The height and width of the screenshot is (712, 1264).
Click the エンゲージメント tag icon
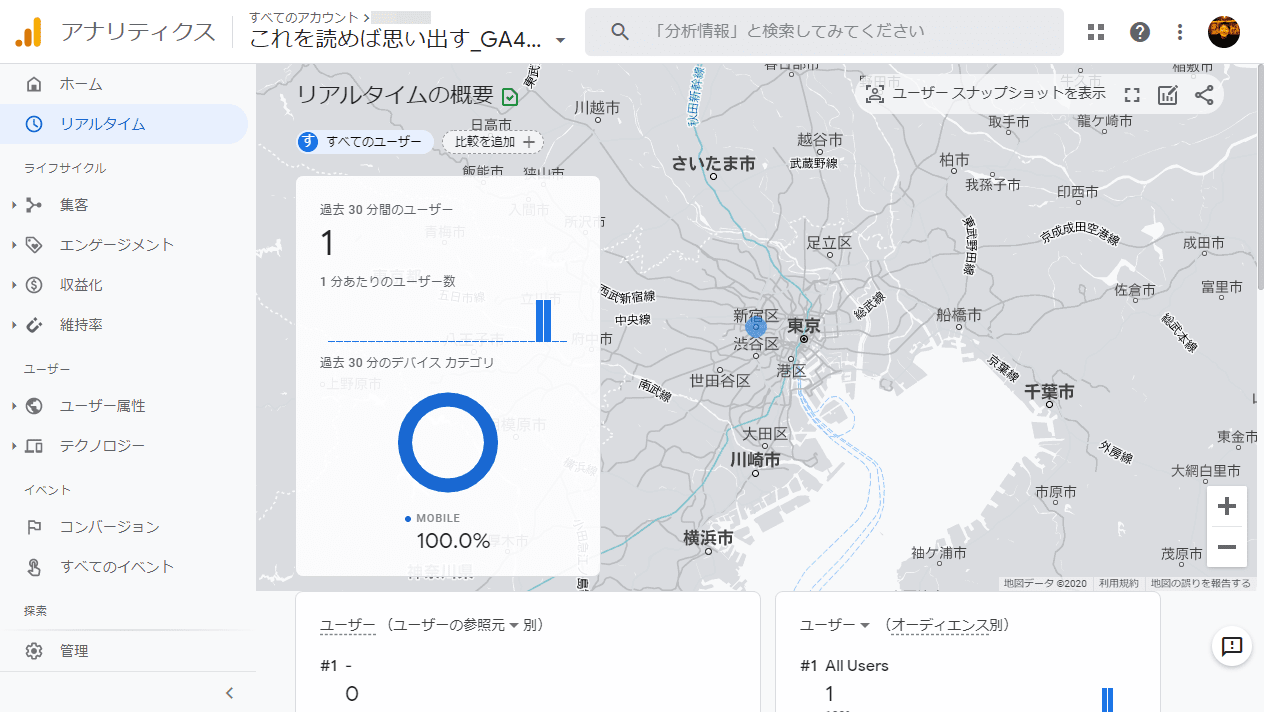tap(34, 245)
